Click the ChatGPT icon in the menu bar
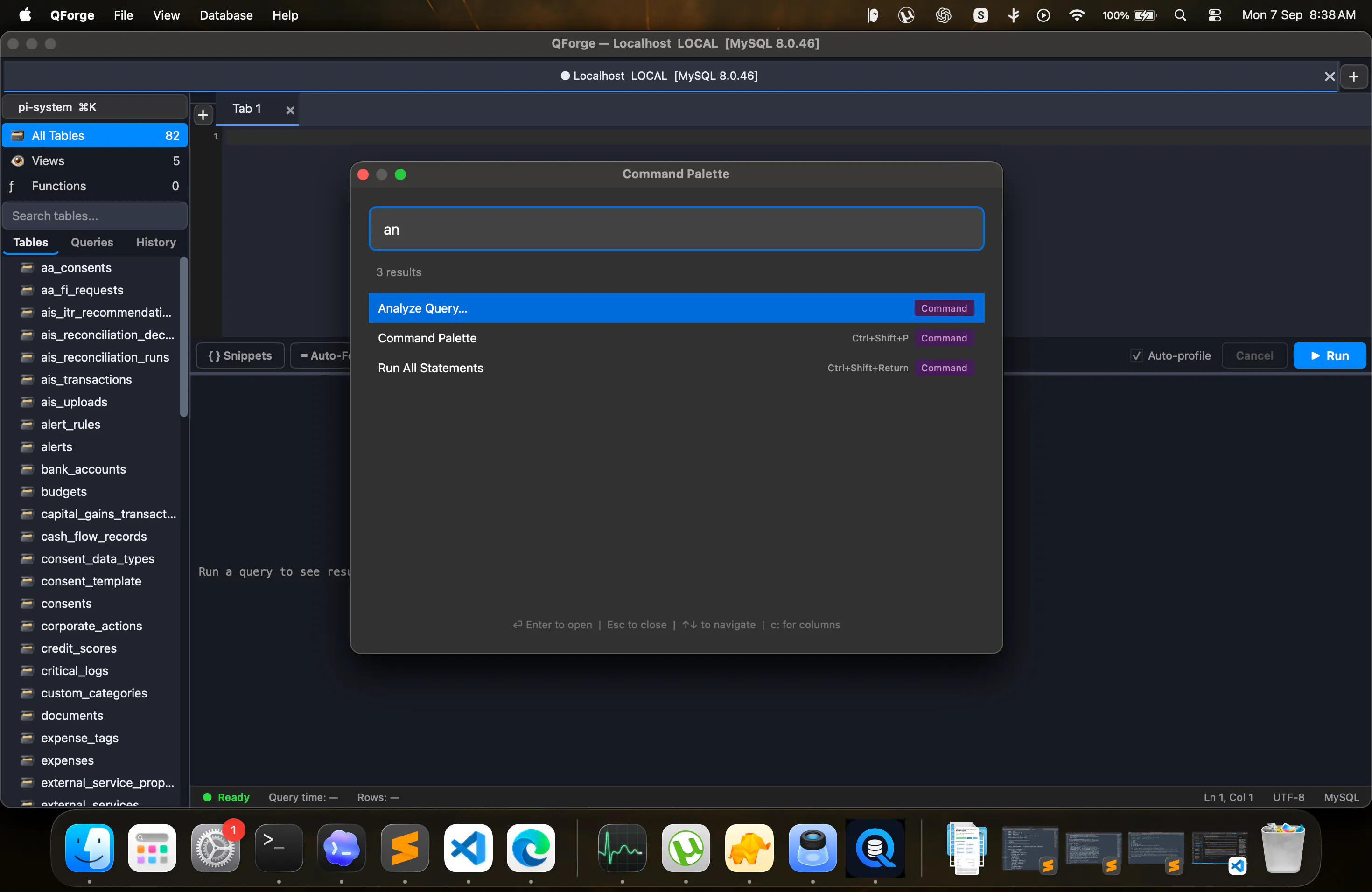 click(x=943, y=15)
